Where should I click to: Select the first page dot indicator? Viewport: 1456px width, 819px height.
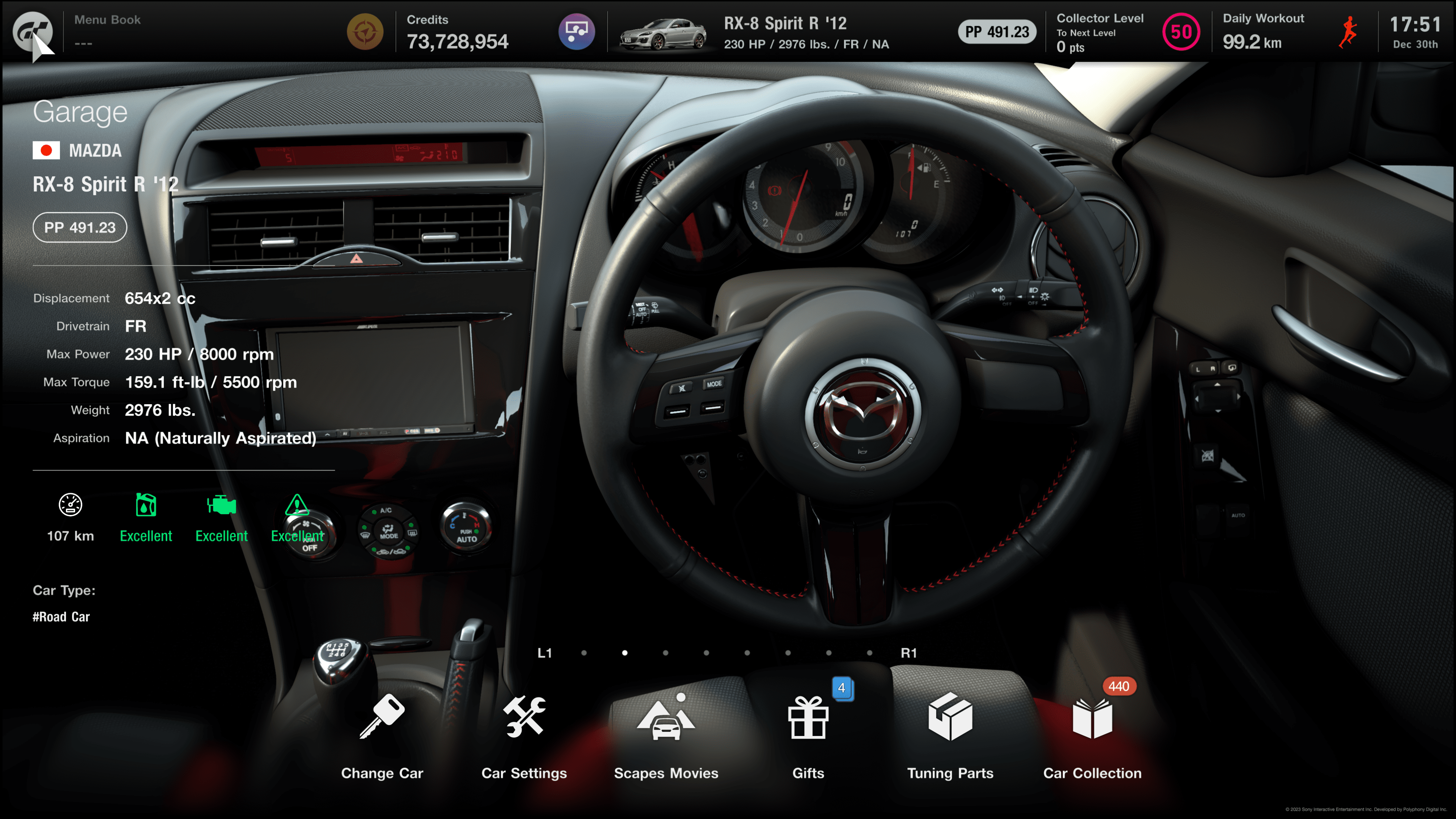pos(584,653)
